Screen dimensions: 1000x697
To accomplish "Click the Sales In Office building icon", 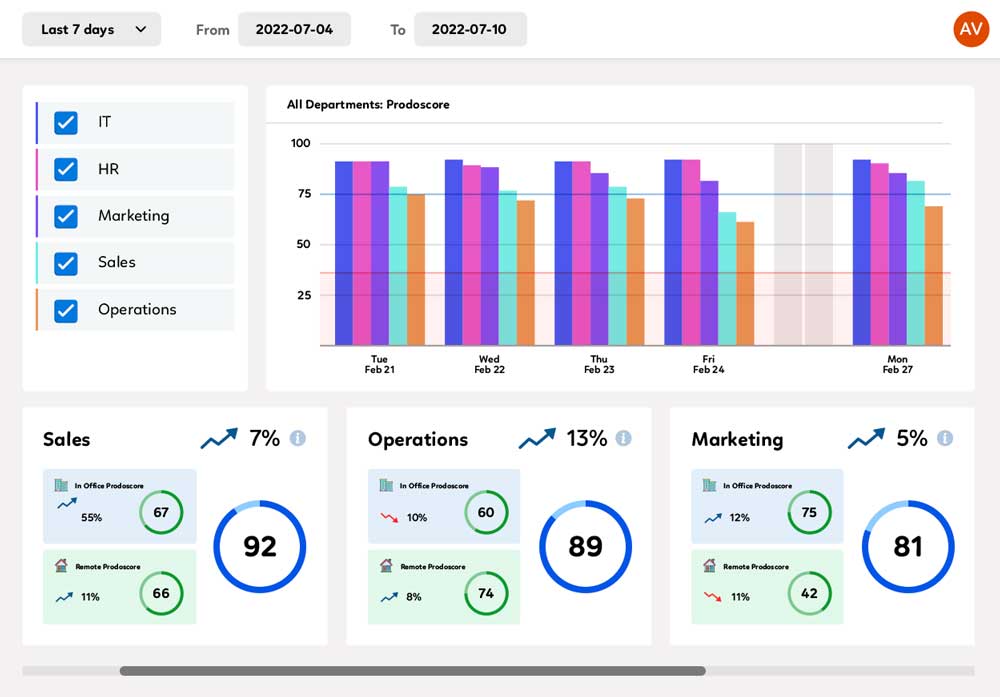I will [x=61, y=485].
